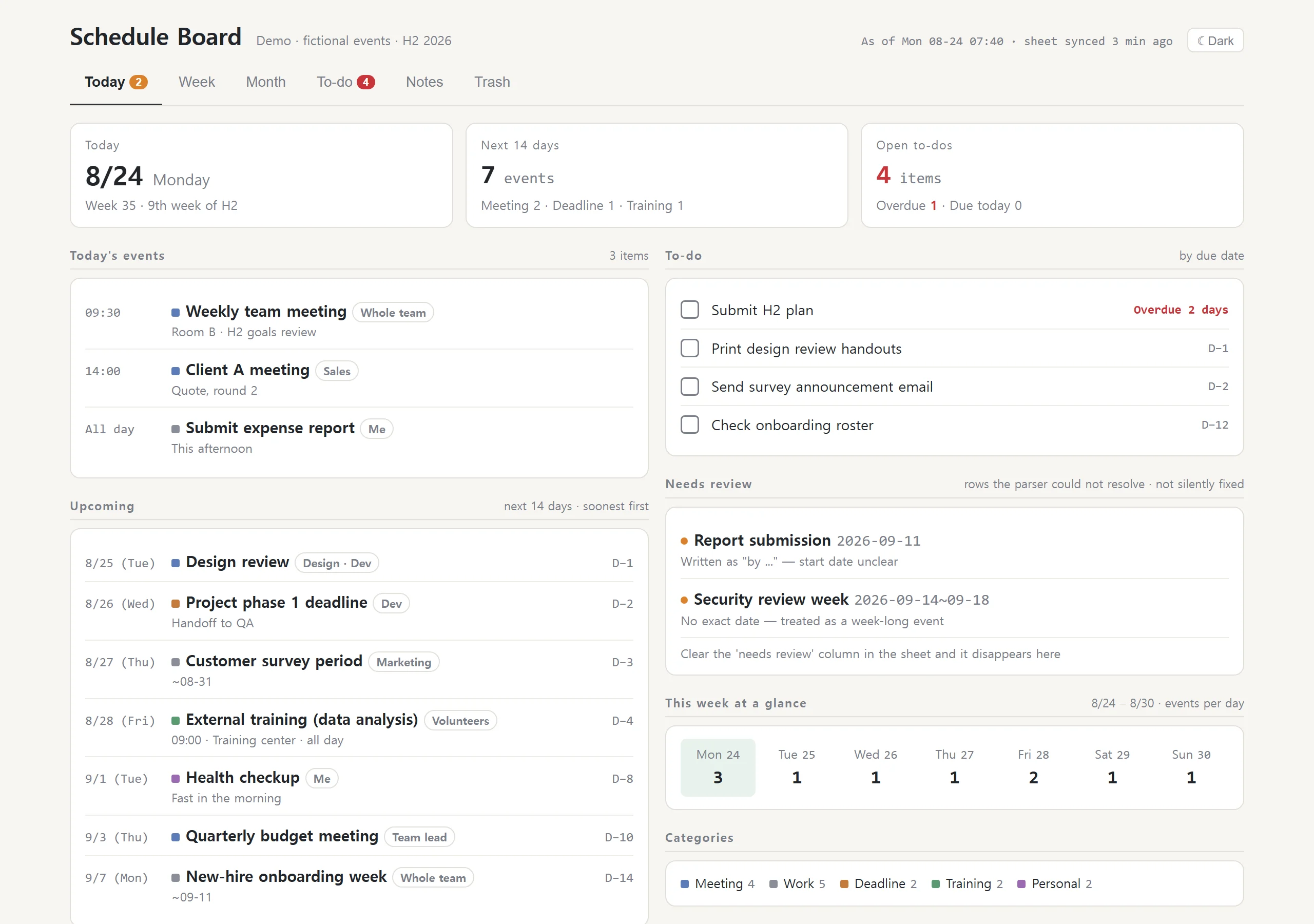Click the Whole team tag on Weekly team meeting
1314x924 pixels.
(x=393, y=313)
